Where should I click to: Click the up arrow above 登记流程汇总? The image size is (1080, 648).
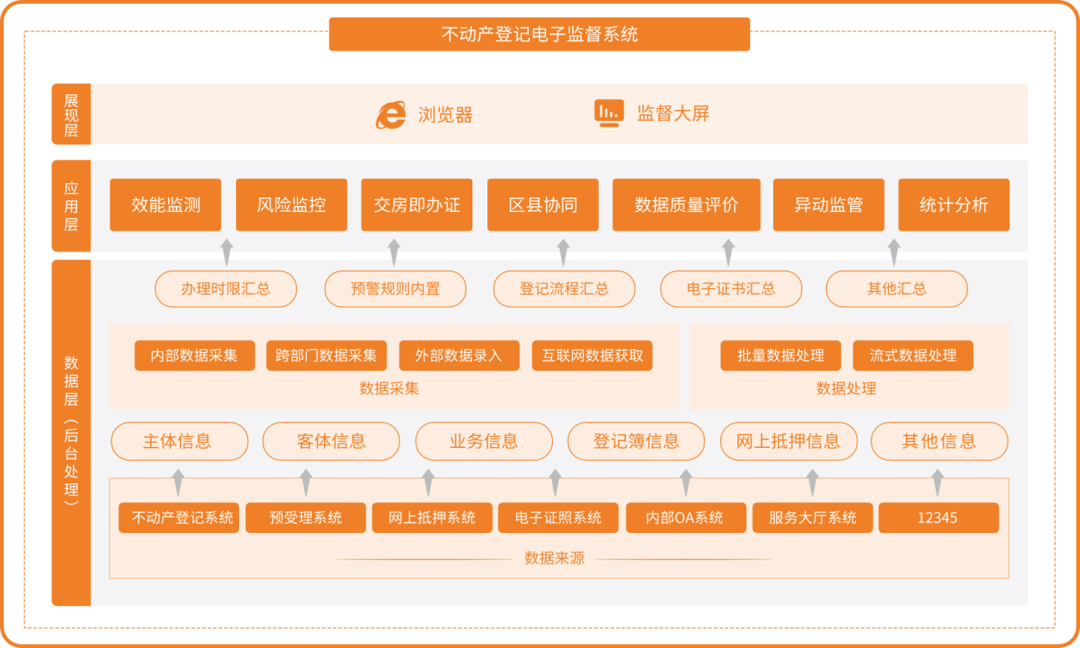point(563,253)
